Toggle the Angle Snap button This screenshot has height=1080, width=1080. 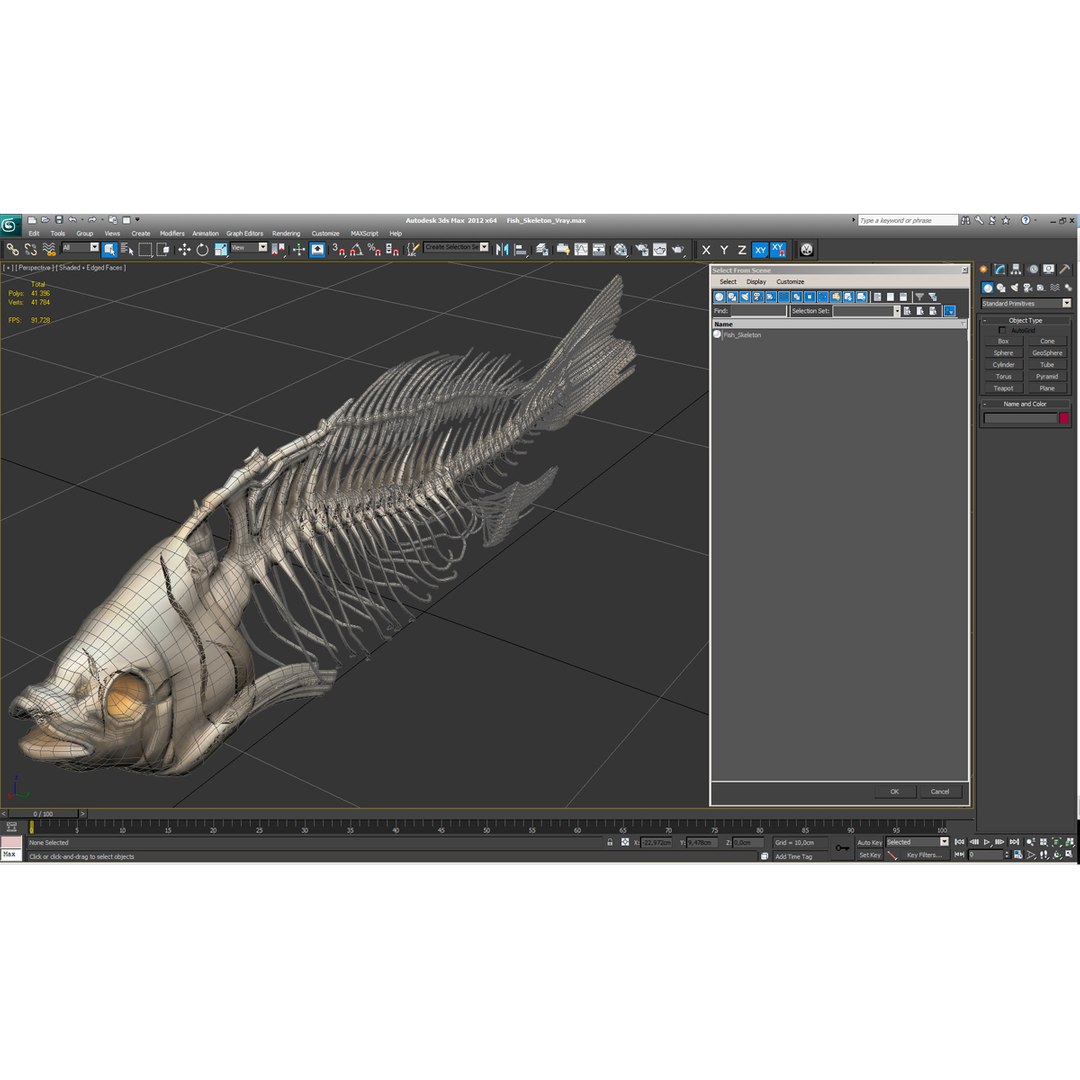[x=356, y=249]
